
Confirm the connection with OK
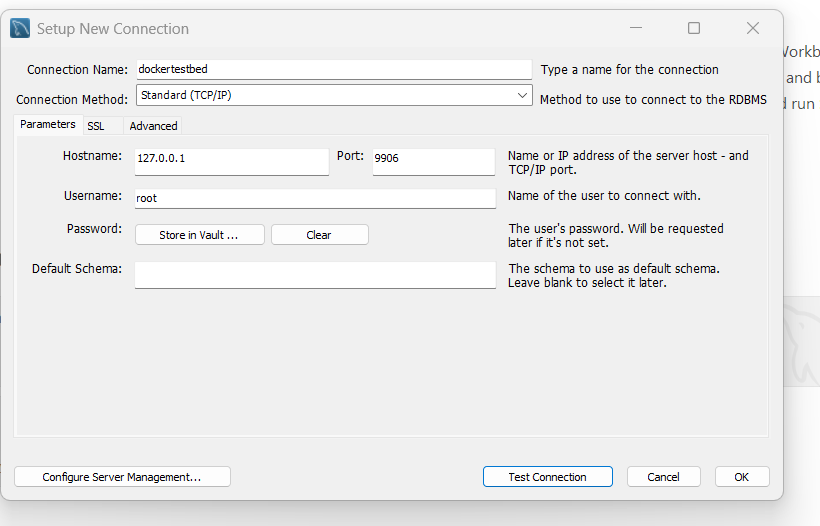(742, 477)
